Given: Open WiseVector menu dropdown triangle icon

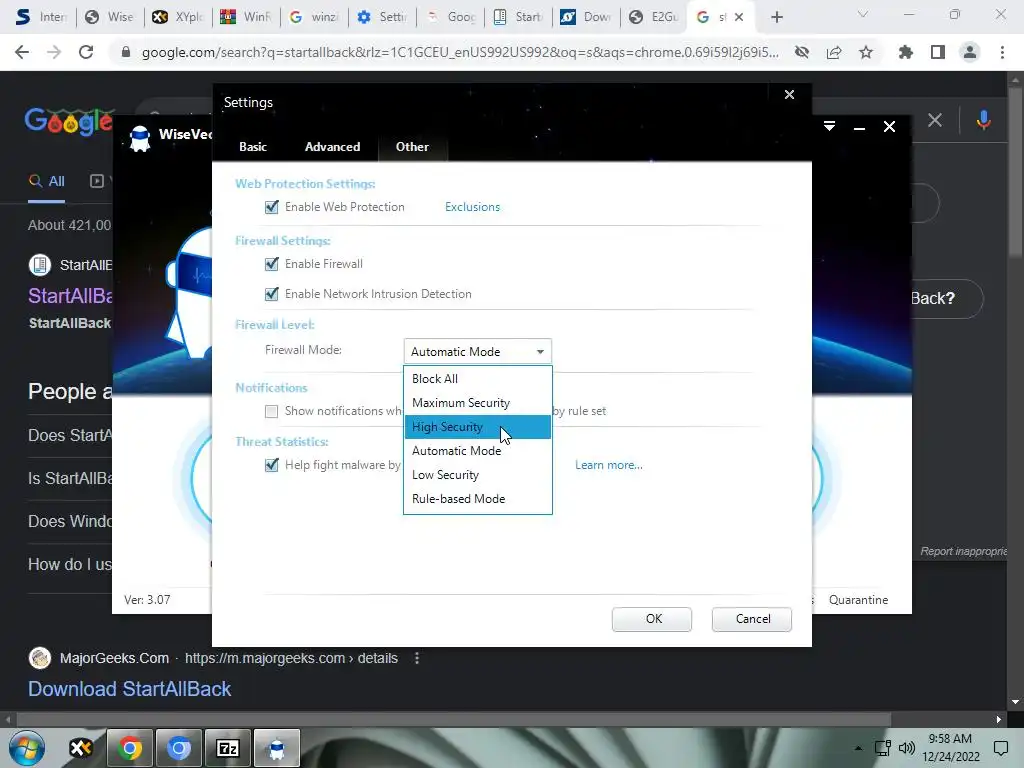Looking at the screenshot, I should coord(829,126).
